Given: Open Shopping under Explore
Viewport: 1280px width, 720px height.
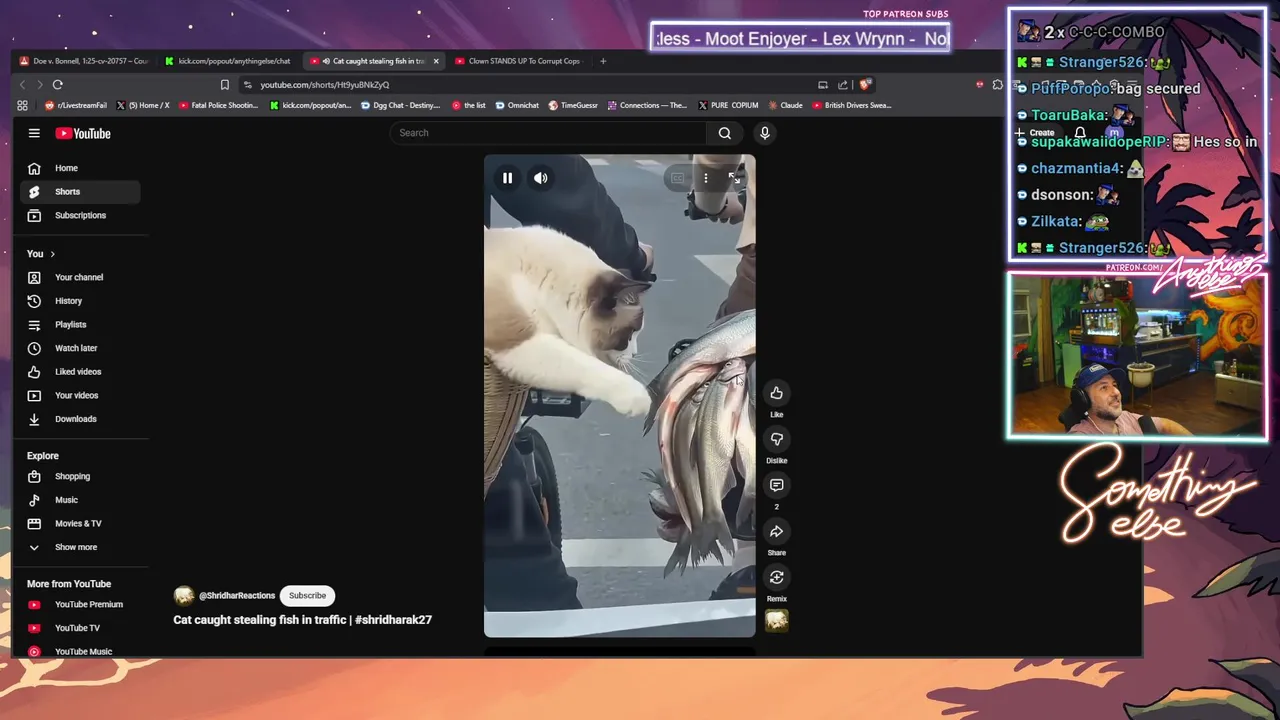Looking at the screenshot, I should (x=80, y=476).
